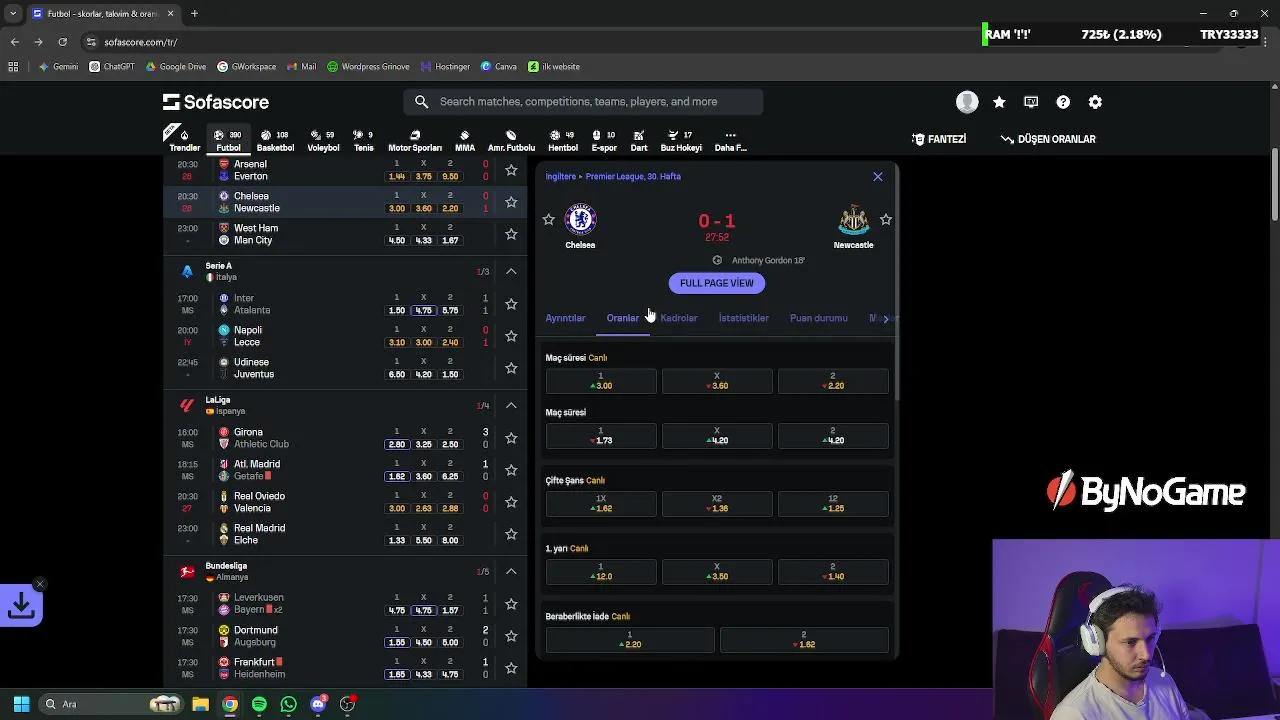This screenshot has height=720, width=1280.
Task: Open the ChatGPT bookmark
Action: tap(111, 67)
